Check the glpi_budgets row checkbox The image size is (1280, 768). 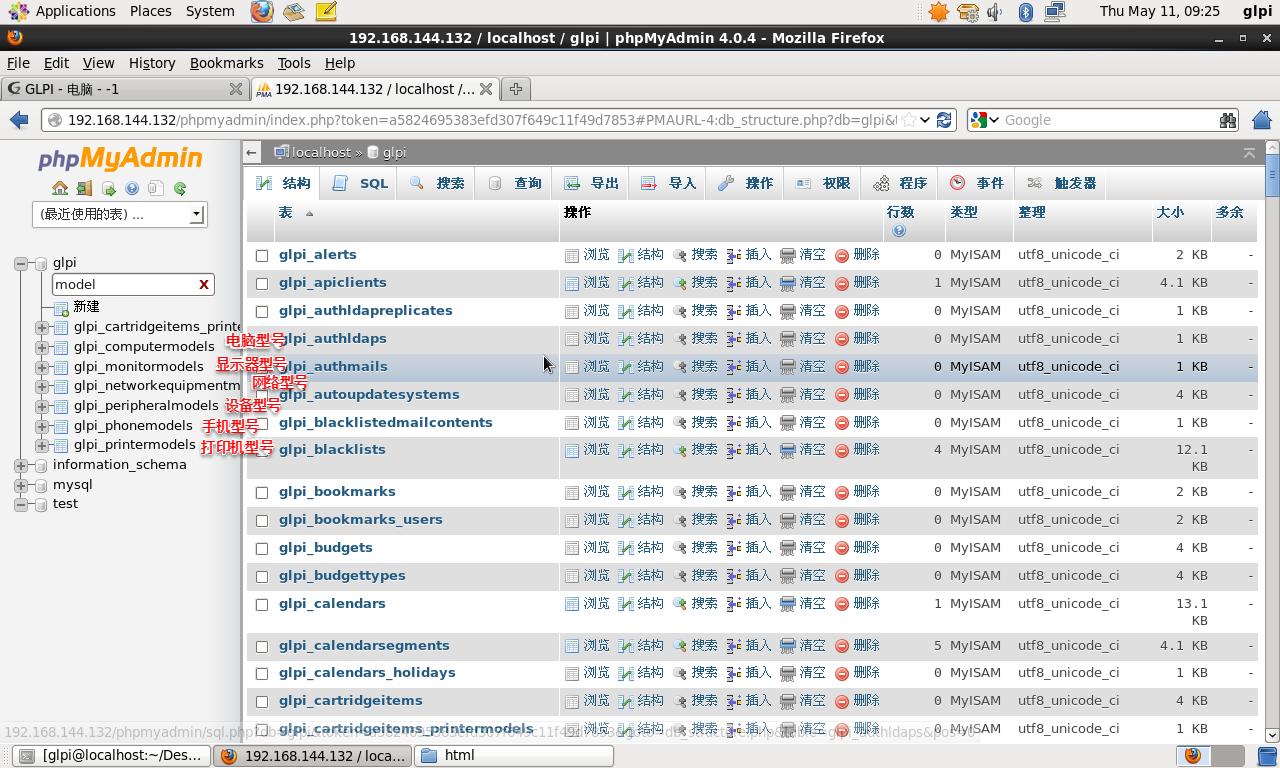(x=262, y=549)
